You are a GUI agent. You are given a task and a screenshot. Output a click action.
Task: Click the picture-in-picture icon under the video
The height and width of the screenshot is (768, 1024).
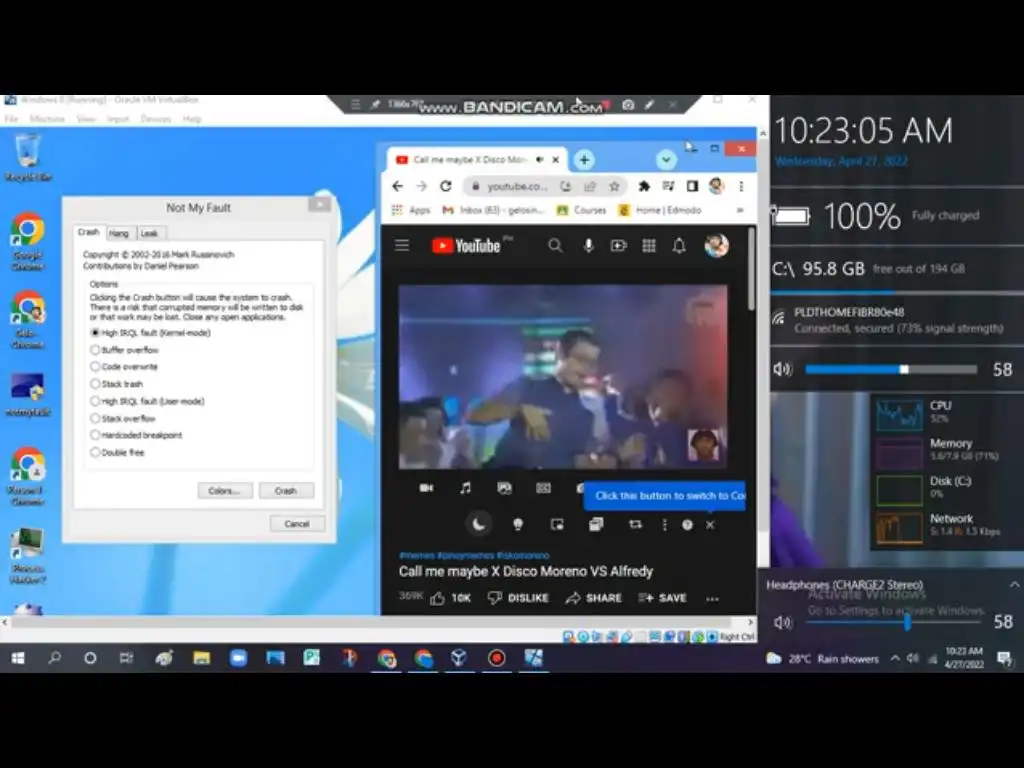[x=557, y=524]
